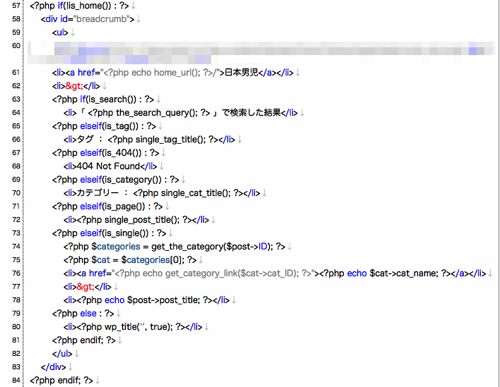Click line number 57 in gutter
500x387 pixels.
click(16, 6)
